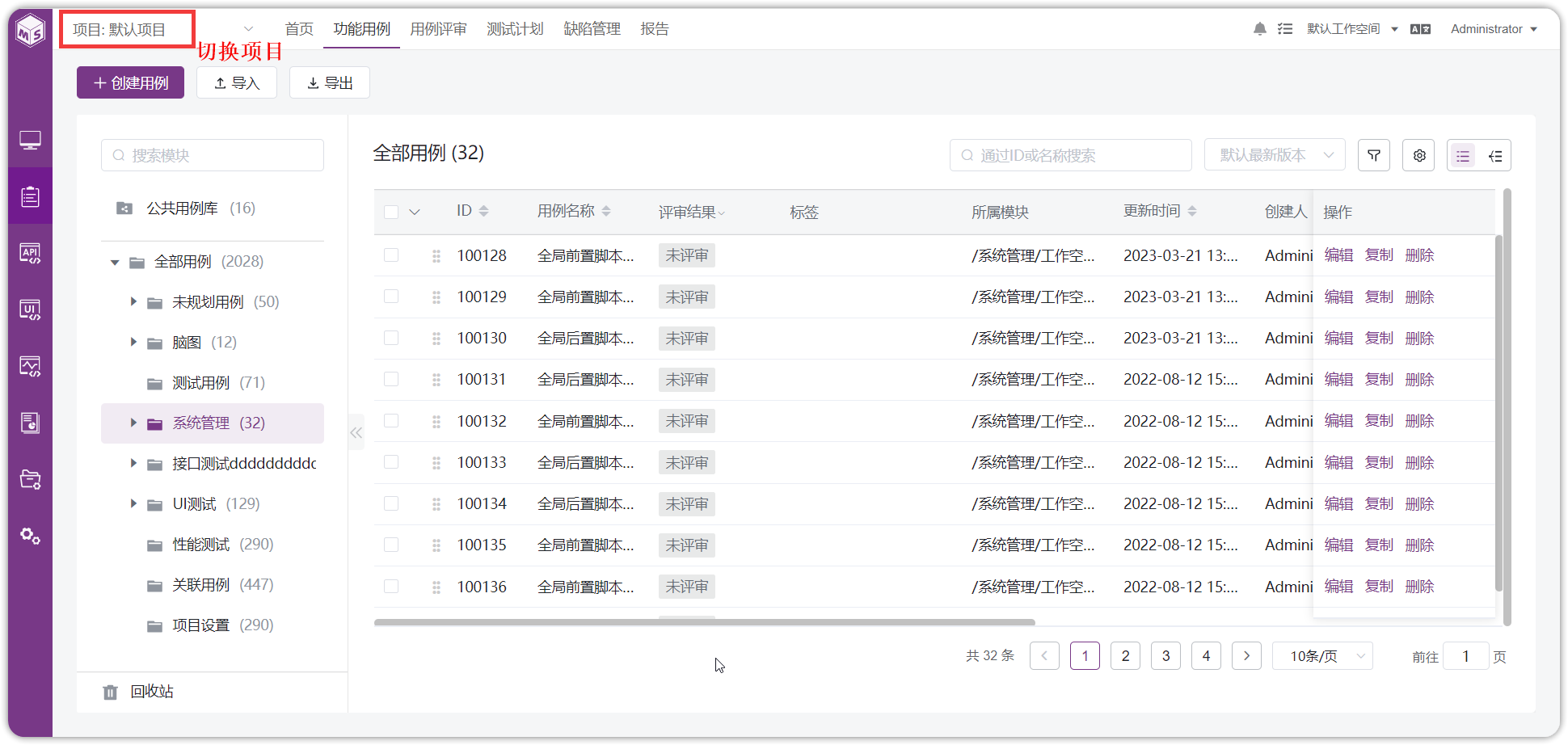This screenshot has height=745, width=1568.
Task: Open UI testing sidebar icon
Action: pyautogui.click(x=30, y=309)
